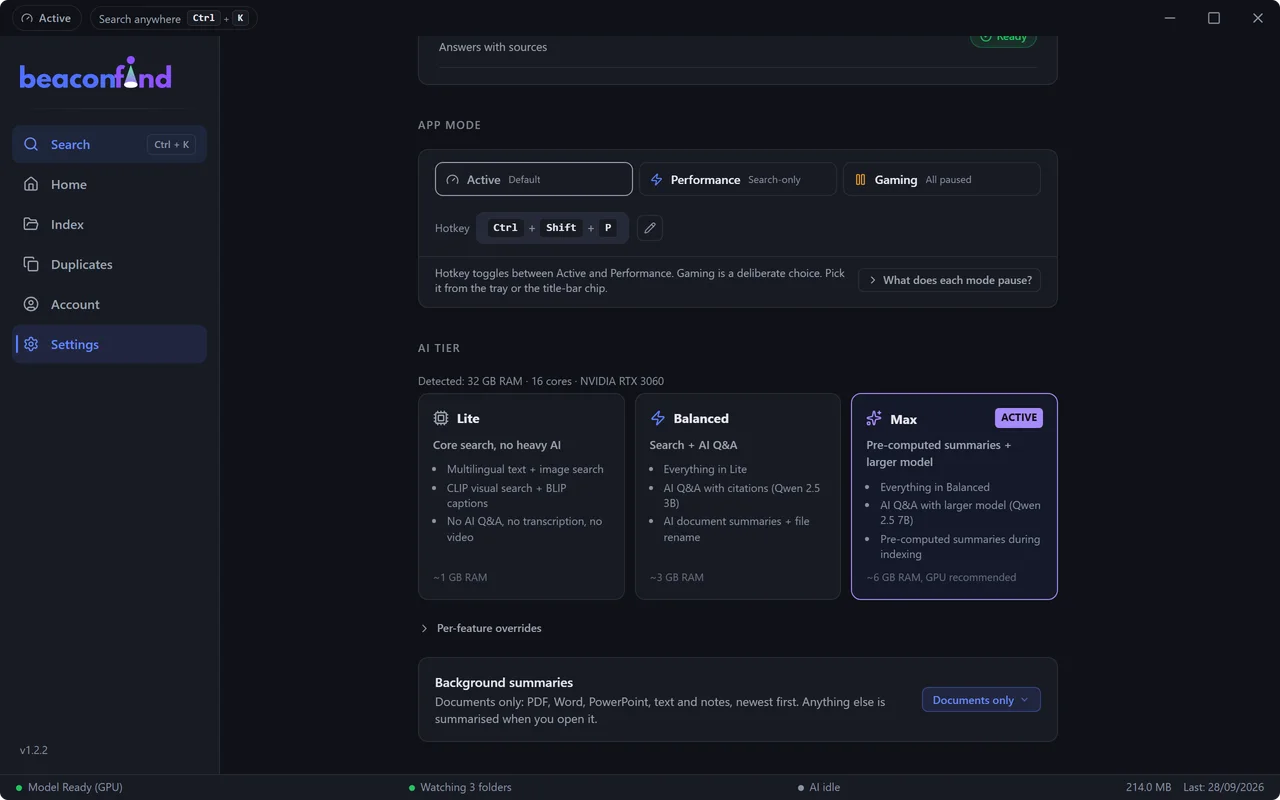The width and height of the screenshot is (1280, 800).
Task: Click the 214.0 MB status entry
Action: (x=1148, y=788)
